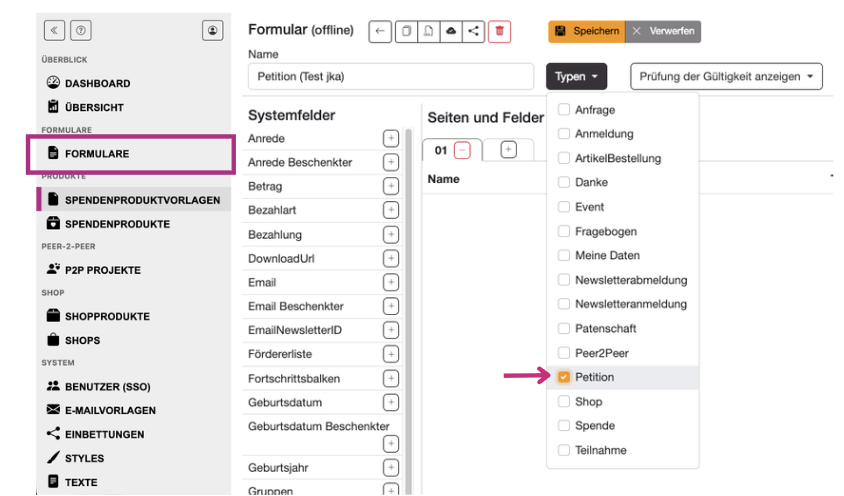Click the Speichern save button
The image size is (844, 496).
click(x=587, y=31)
